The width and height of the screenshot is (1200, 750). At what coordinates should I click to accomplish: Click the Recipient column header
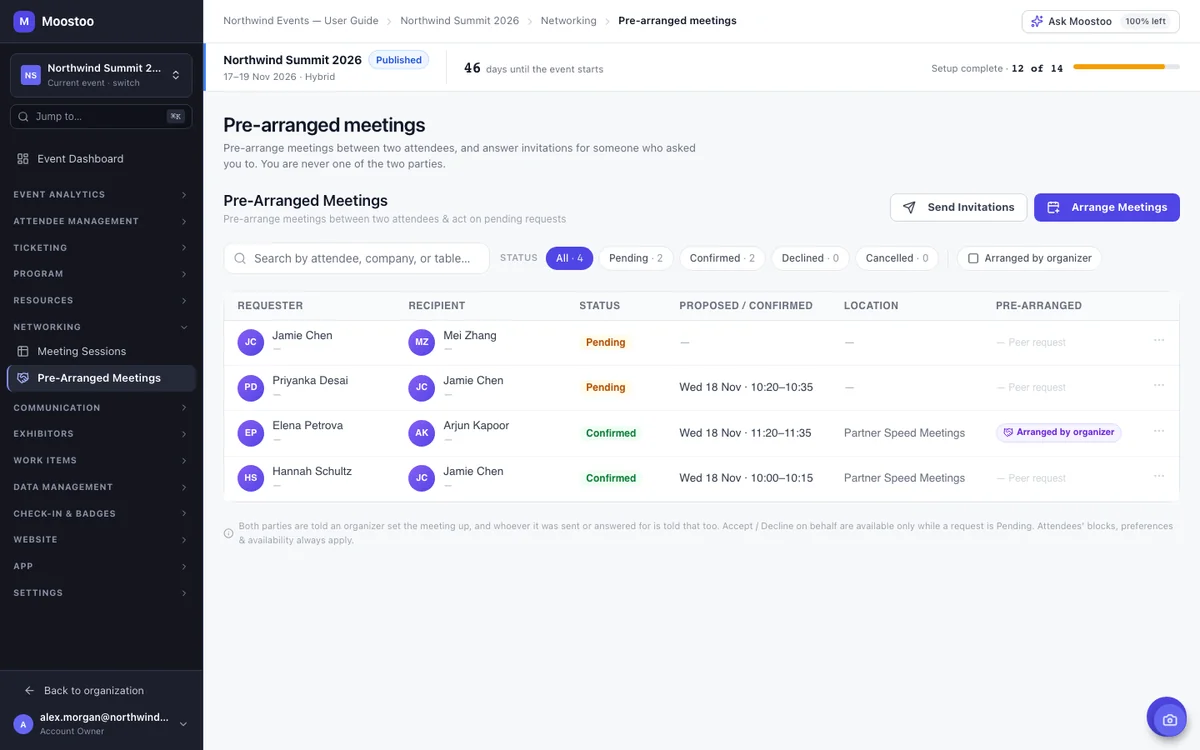point(437,306)
